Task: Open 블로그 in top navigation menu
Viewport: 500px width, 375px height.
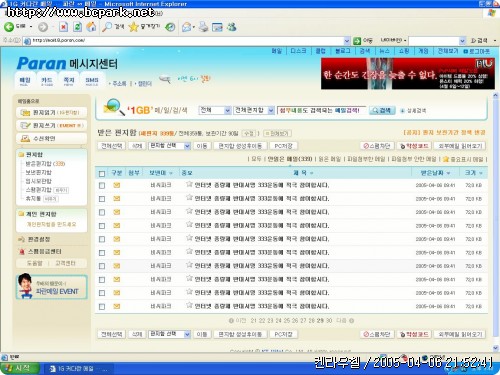Action: 343,51
